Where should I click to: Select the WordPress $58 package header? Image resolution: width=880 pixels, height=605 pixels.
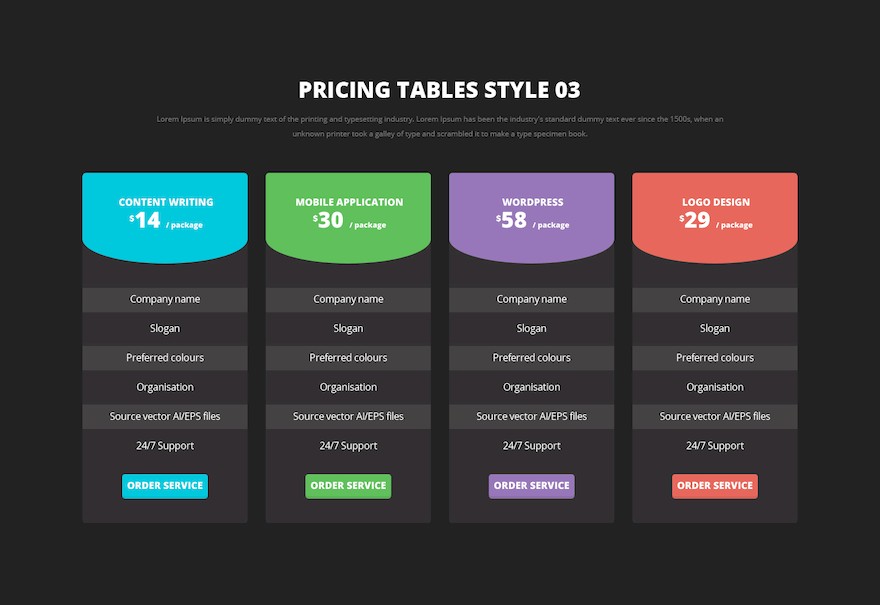coord(531,218)
